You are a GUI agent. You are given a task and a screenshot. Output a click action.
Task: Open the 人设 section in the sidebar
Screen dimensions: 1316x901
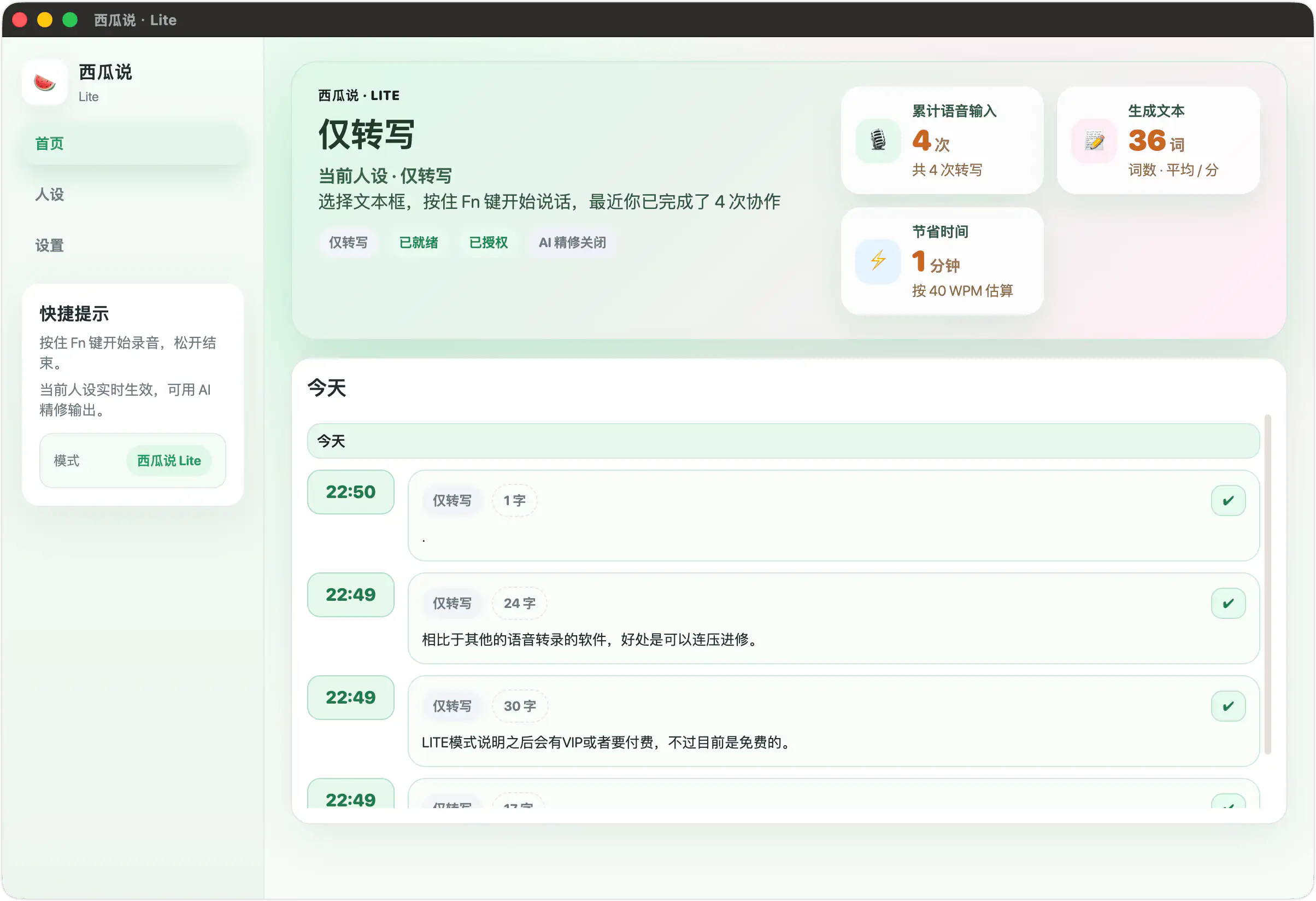tap(49, 195)
